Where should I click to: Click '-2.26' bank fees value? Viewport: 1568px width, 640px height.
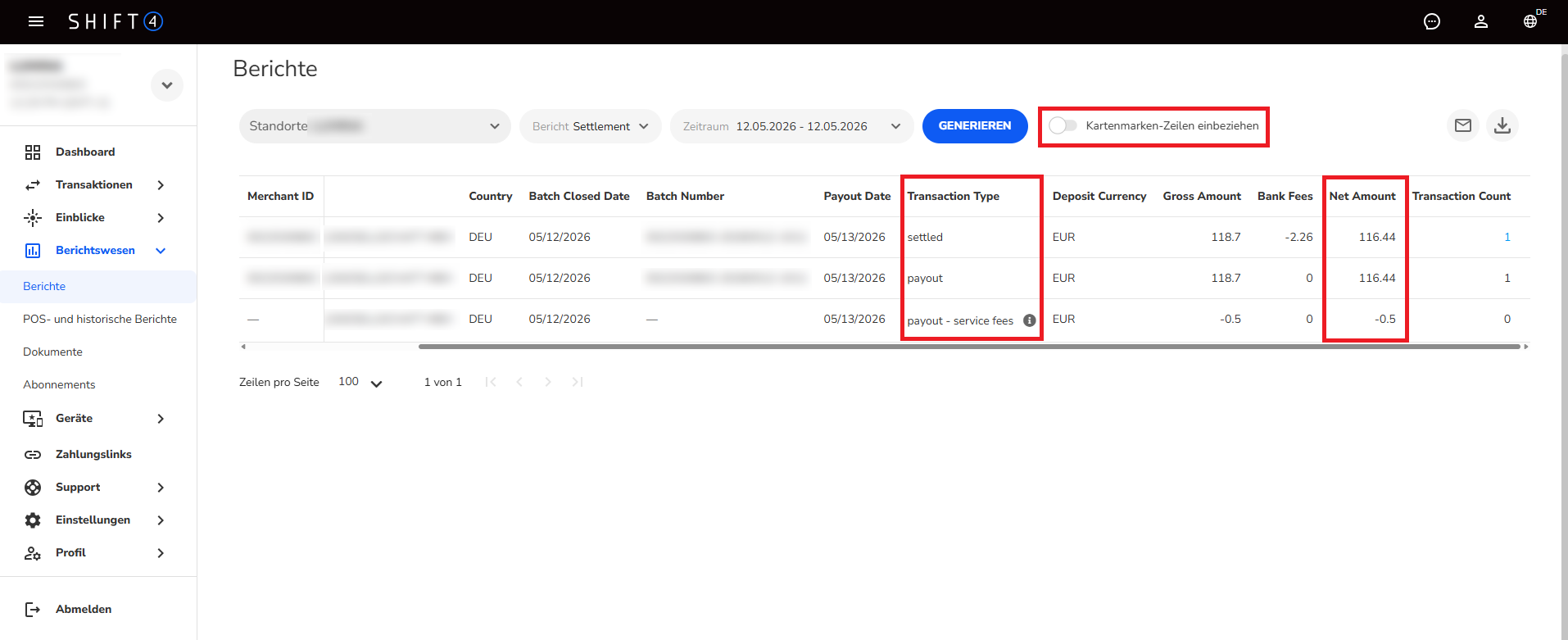pyautogui.click(x=1298, y=238)
